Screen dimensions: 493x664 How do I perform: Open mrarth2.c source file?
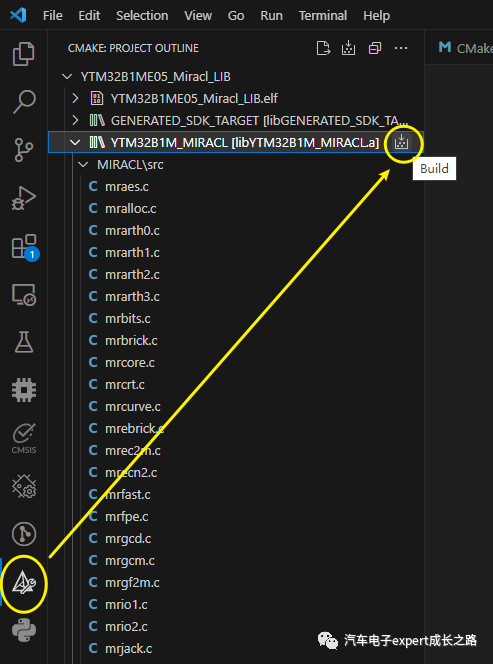pos(132,275)
